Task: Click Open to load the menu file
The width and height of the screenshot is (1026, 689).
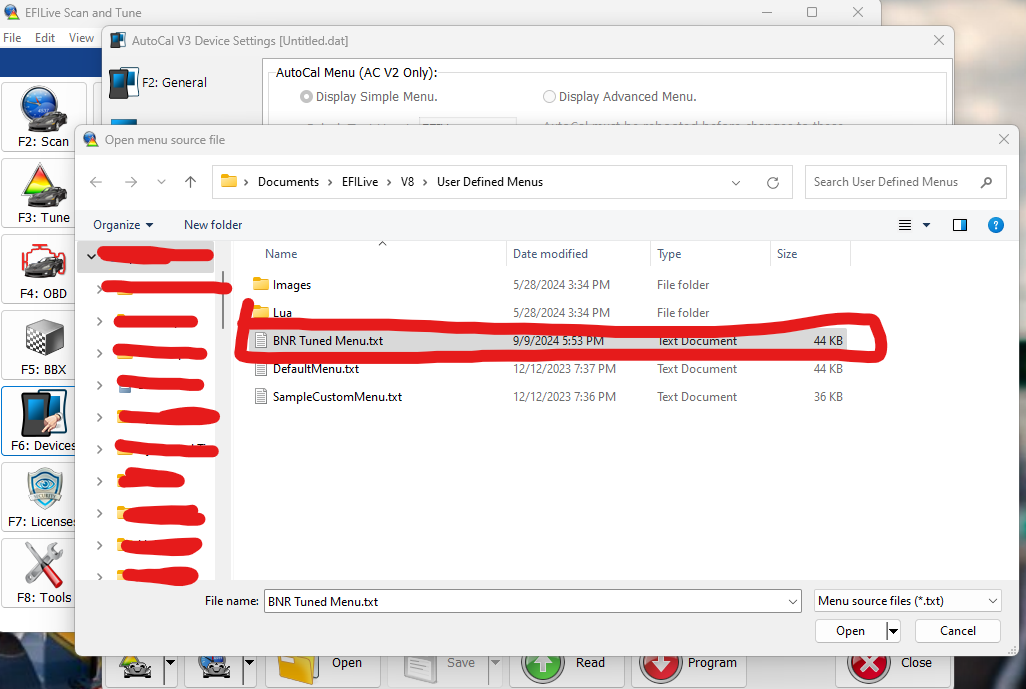Action: pyautogui.click(x=851, y=631)
